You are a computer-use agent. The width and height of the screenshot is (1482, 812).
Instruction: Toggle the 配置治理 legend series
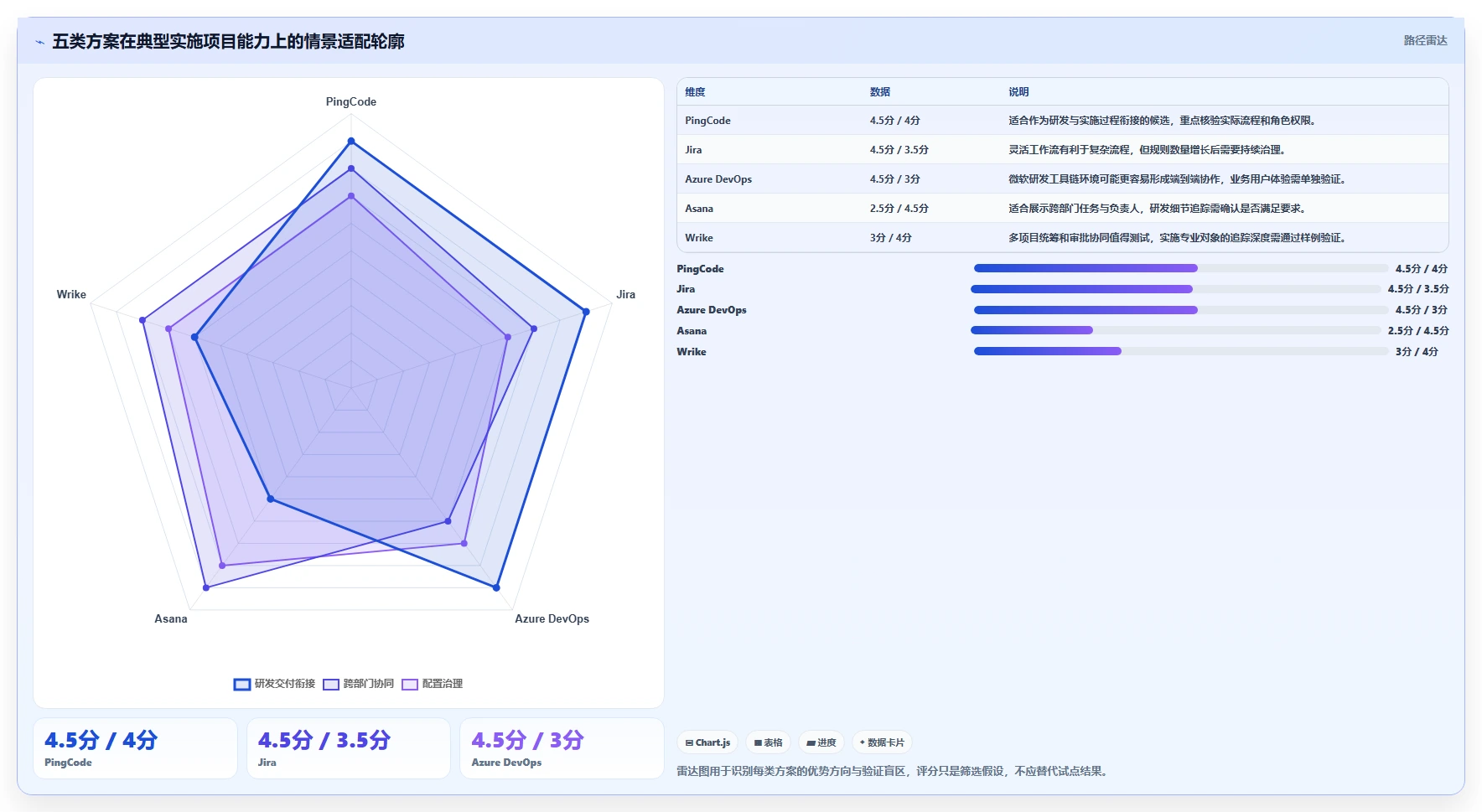[433, 684]
